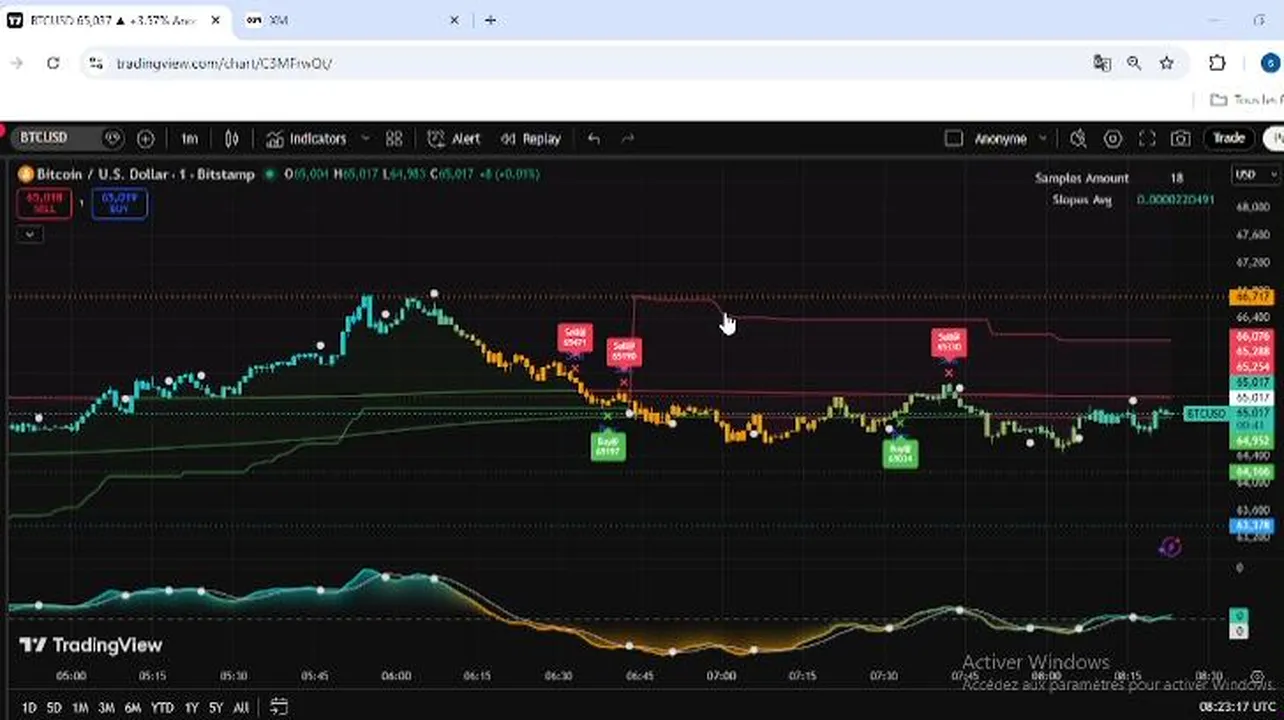Click the Slopes Avg value

click(1176, 200)
